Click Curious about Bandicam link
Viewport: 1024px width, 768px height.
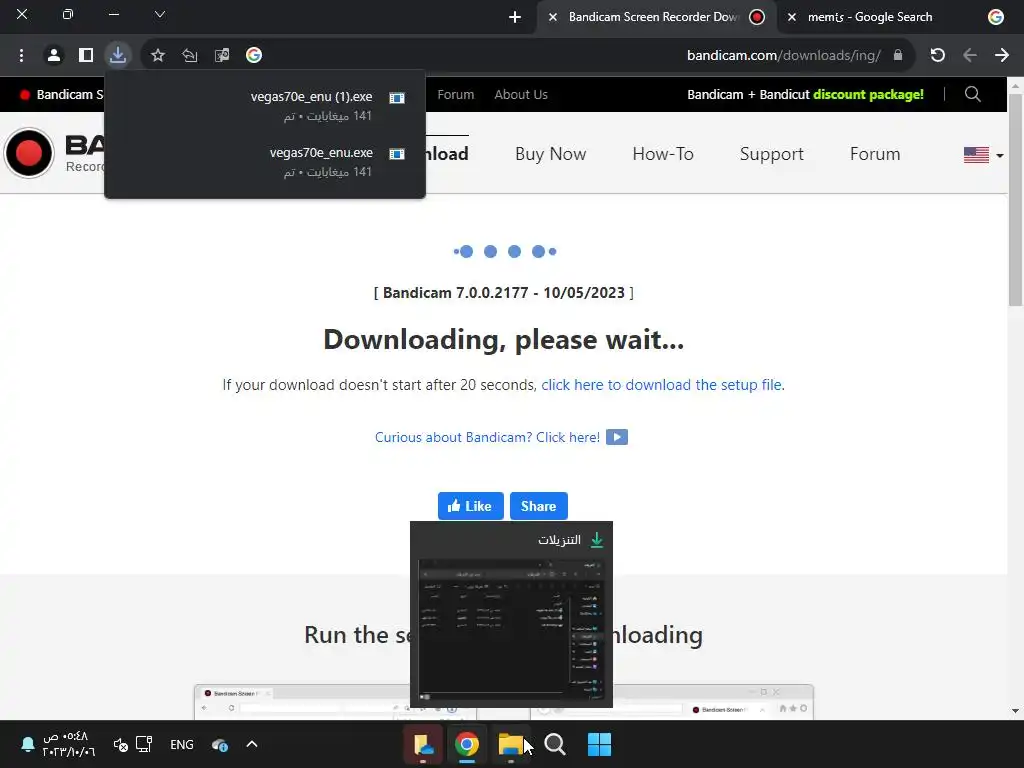pos(487,438)
